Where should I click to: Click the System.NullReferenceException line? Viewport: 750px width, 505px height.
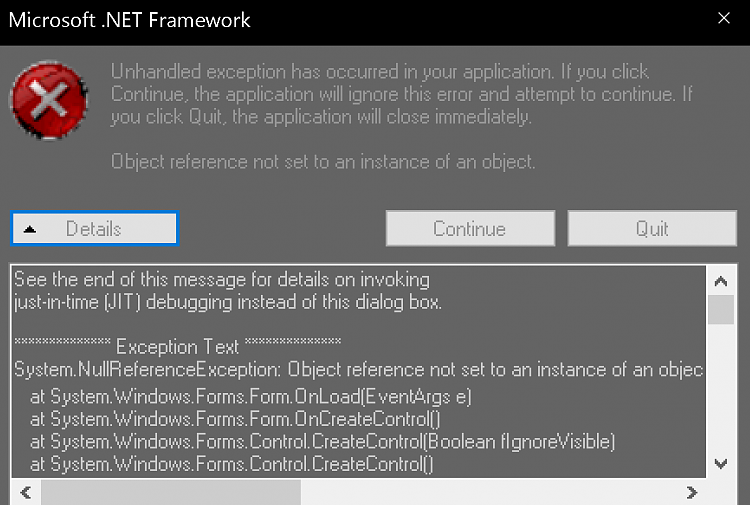click(x=358, y=370)
